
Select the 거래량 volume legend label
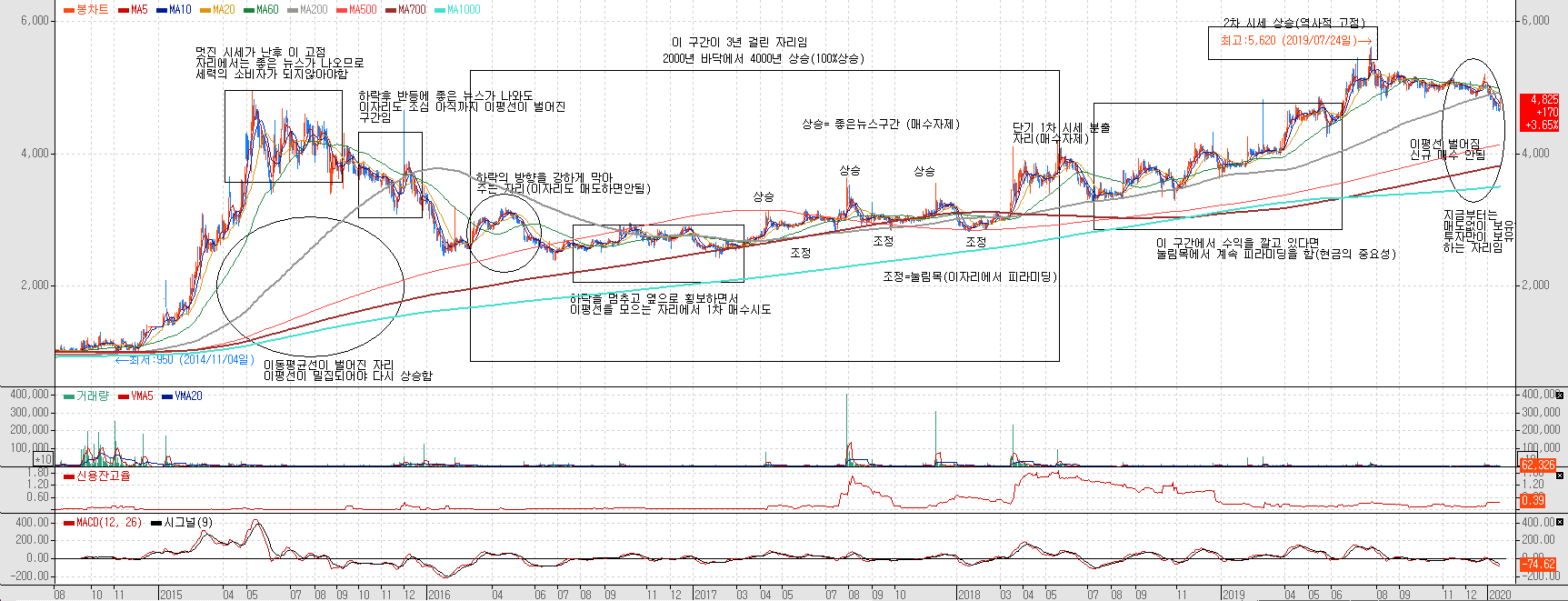tap(86, 396)
